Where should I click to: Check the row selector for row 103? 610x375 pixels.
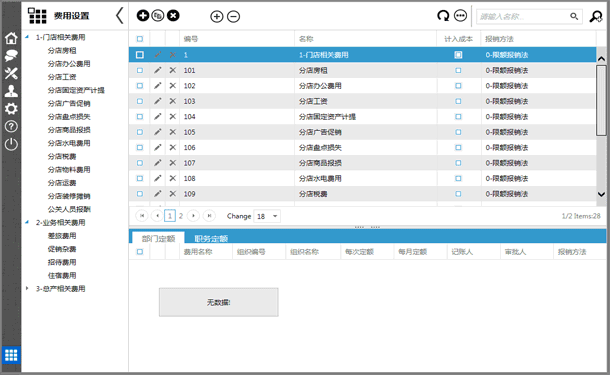tap(140, 101)
